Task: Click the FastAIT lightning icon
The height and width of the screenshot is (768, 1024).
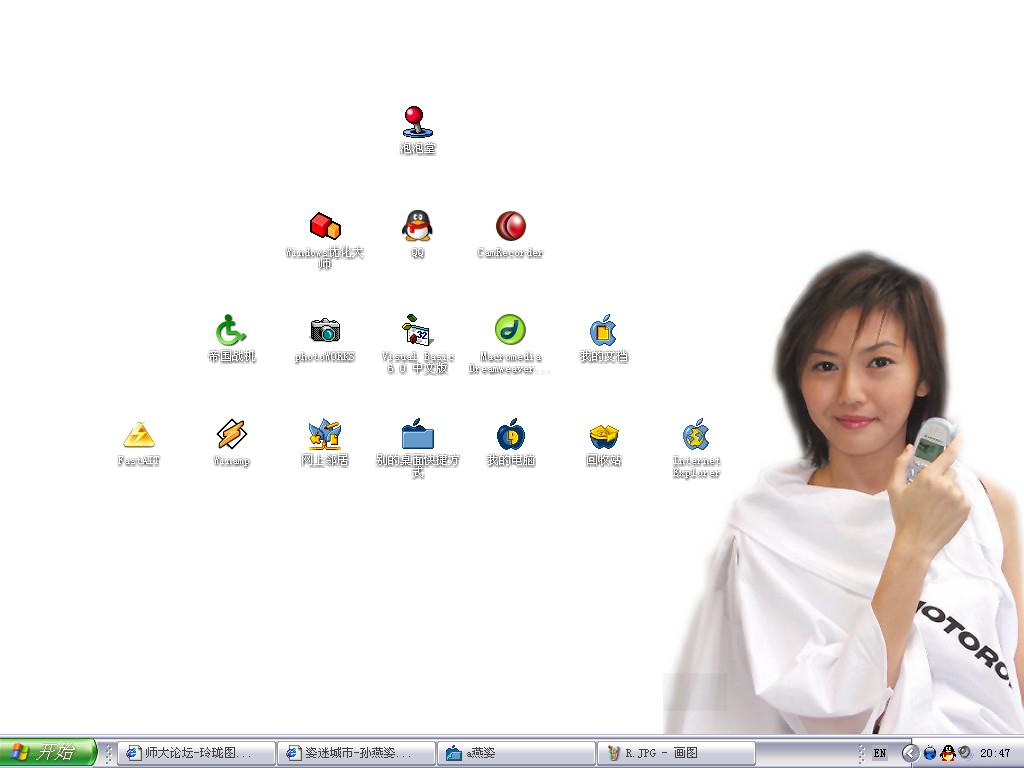Action: click(139, 435)
